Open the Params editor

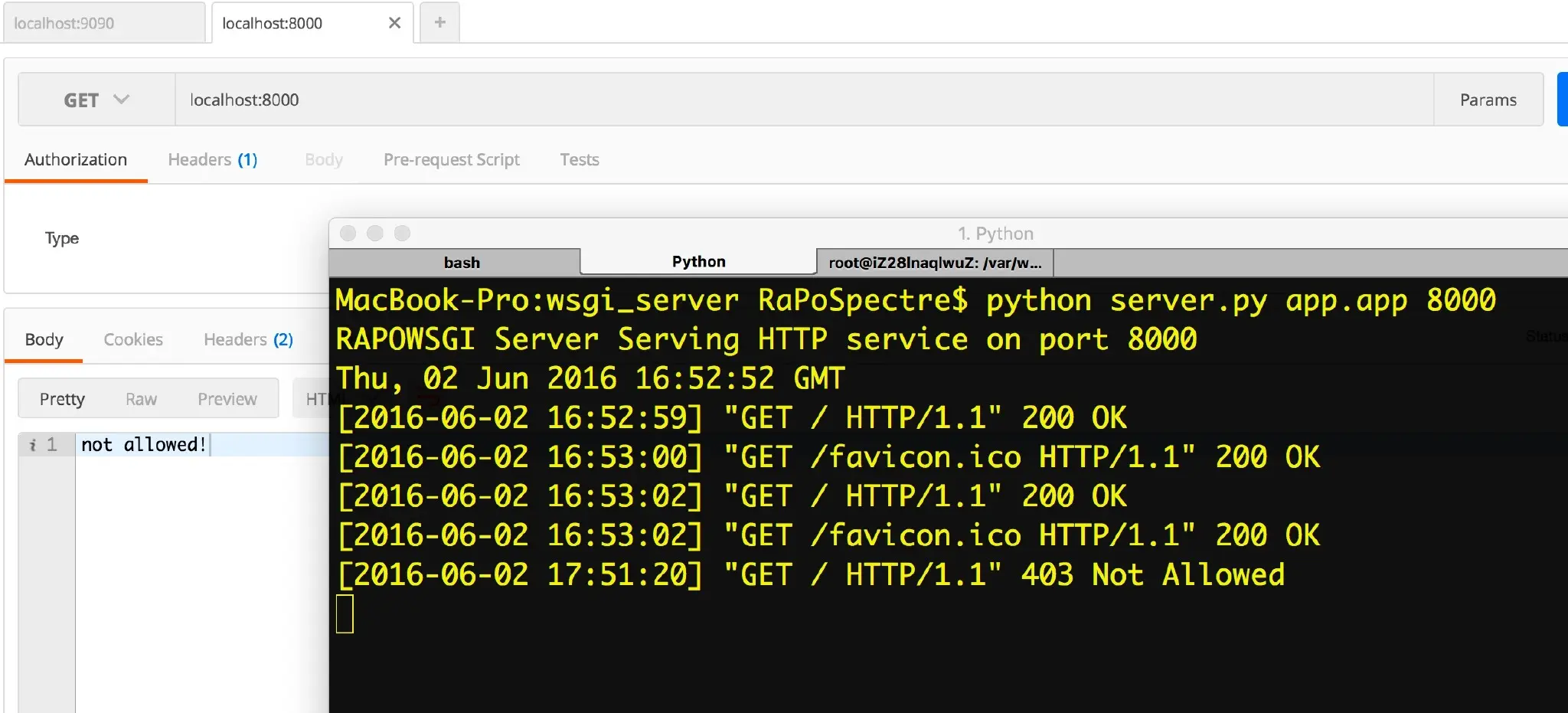click(x=1488, y=100)
